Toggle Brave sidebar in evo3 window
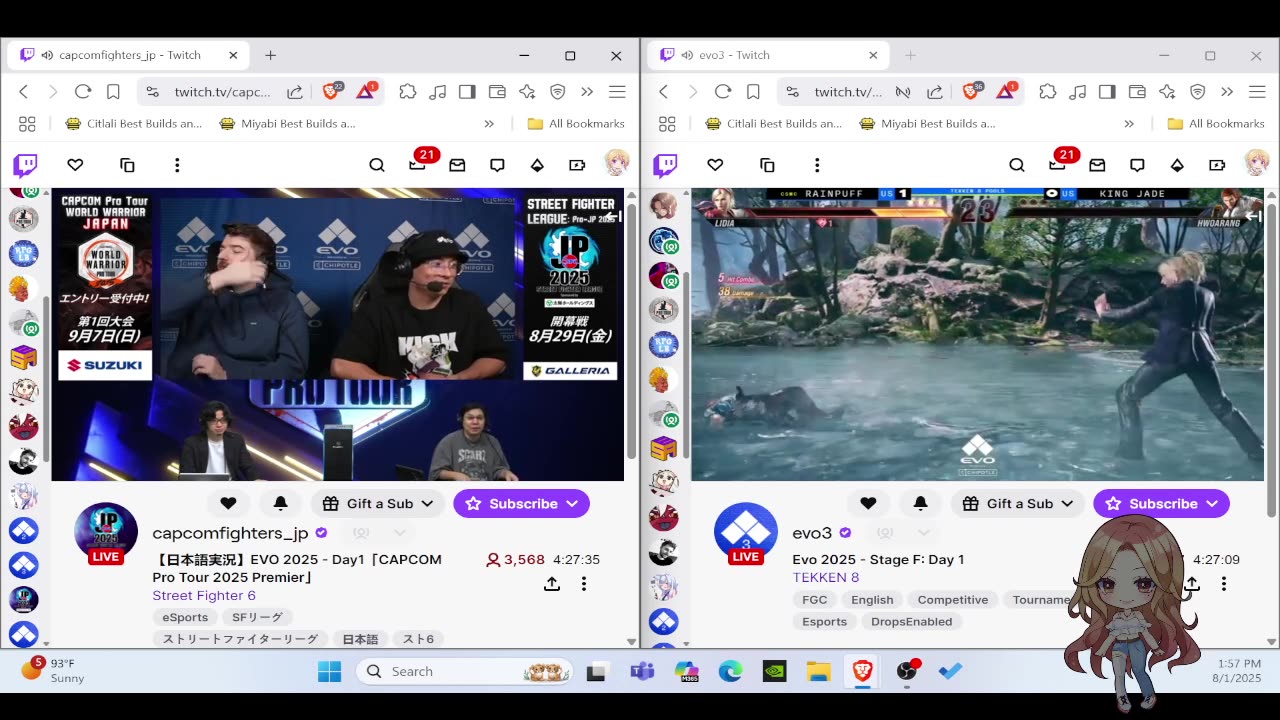The height and width of the screenshot is (720, 1280). click(1107, 92)
